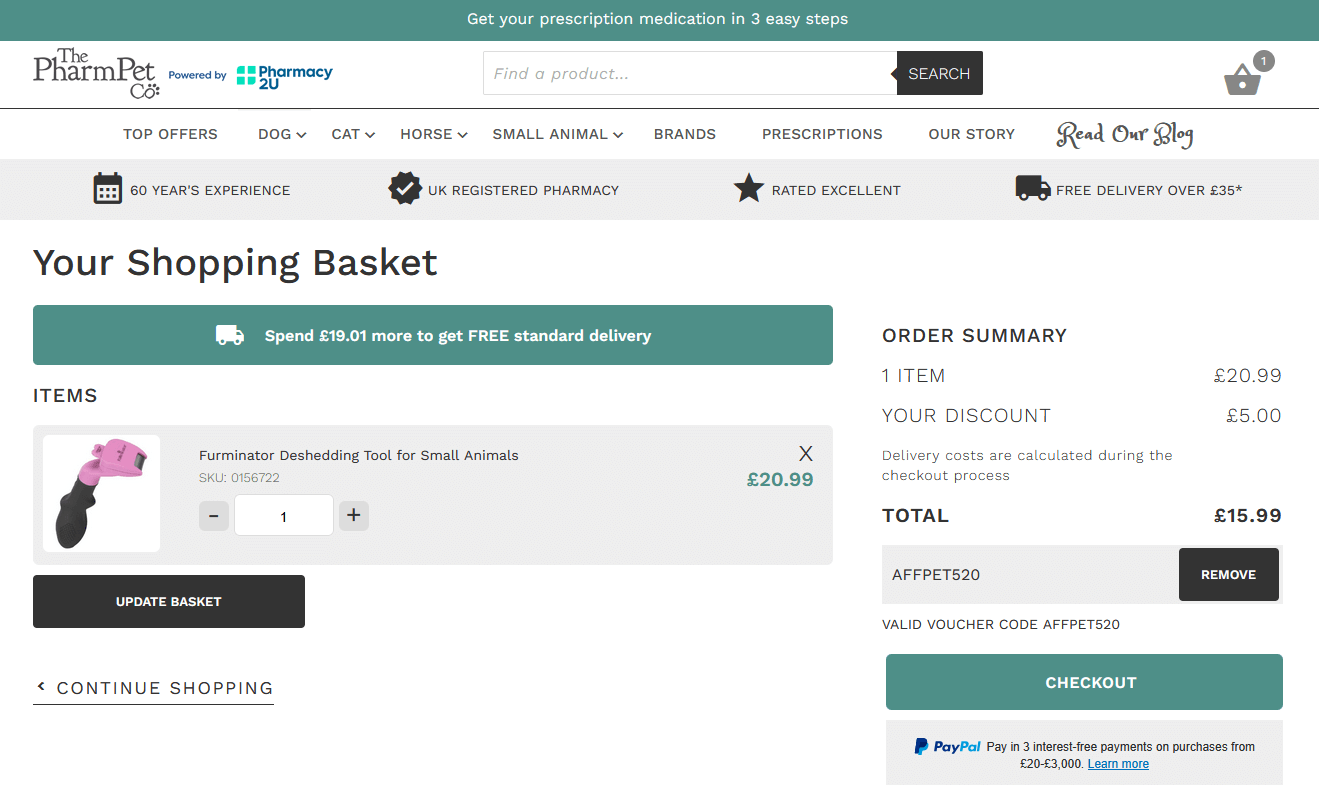
Task: Click the calendar icon beside 60 Year's Experience
Action: [x=108, y=188]
